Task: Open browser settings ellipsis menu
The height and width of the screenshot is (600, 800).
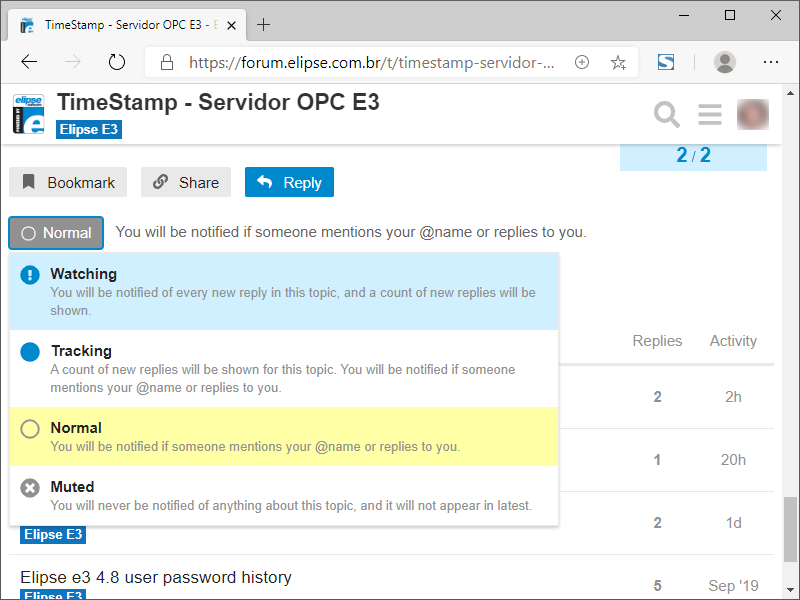Action: (771, 62)
